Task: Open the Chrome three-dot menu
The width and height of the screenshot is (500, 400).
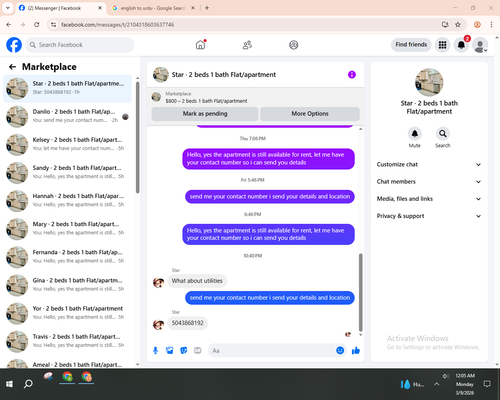Action: [x=491, y=24]
